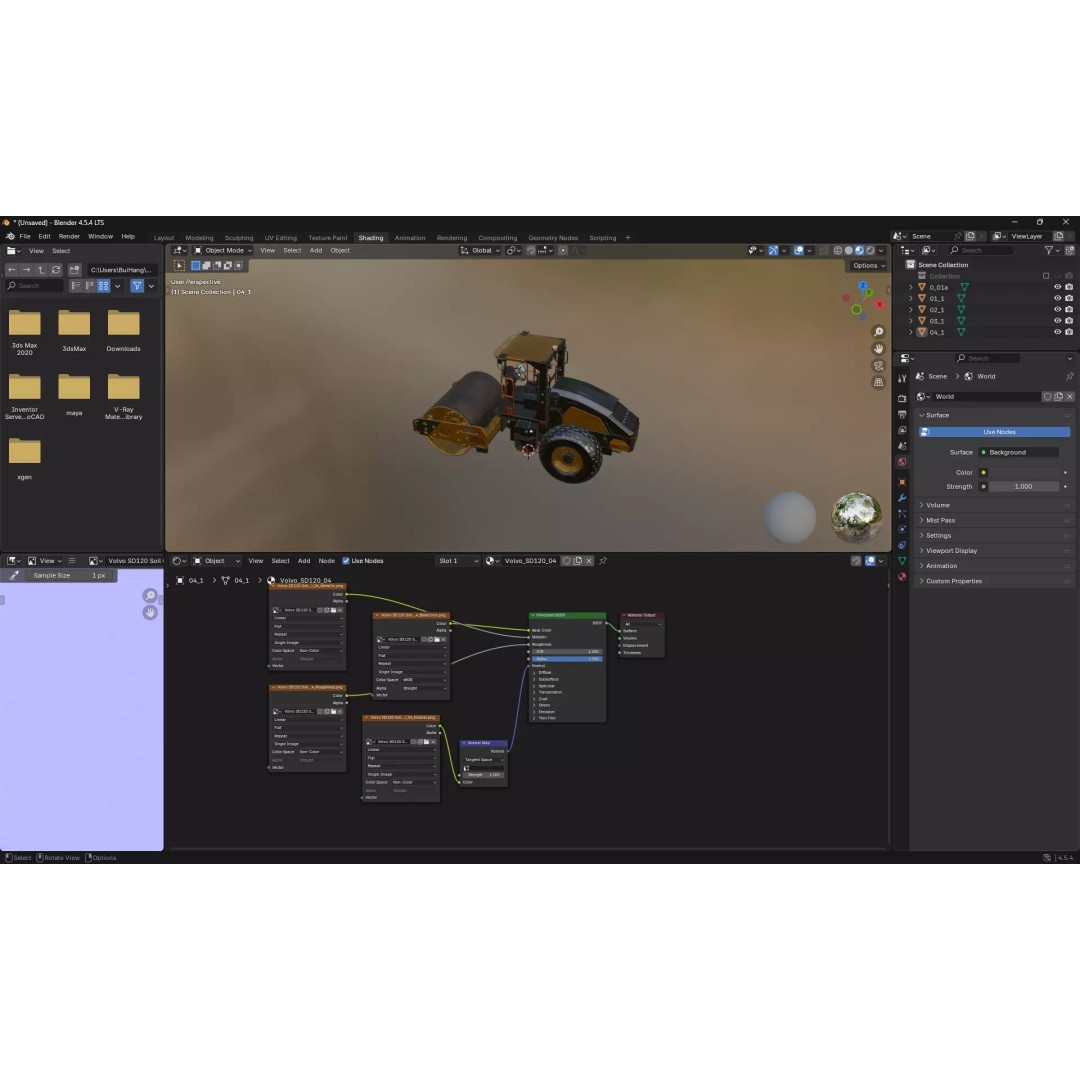This screenshot has width=1080, height=1080.
Task: Switch to the Layout workspace tab
Action: [164, 238]
